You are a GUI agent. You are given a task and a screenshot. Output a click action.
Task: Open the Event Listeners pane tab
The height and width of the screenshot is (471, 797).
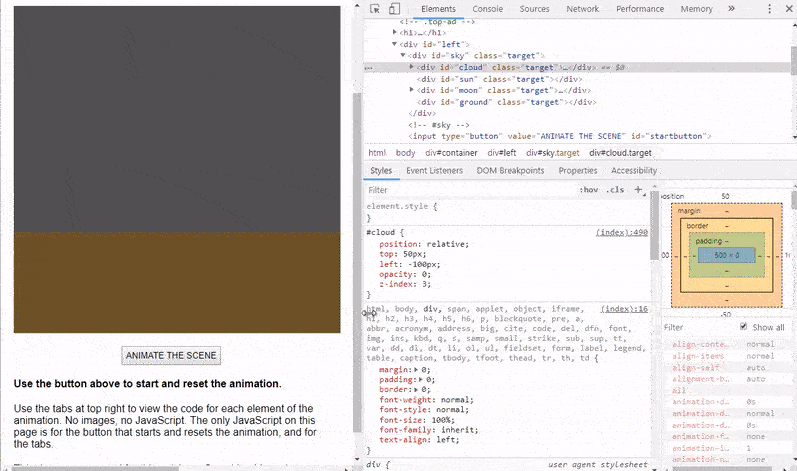(434, 171)
